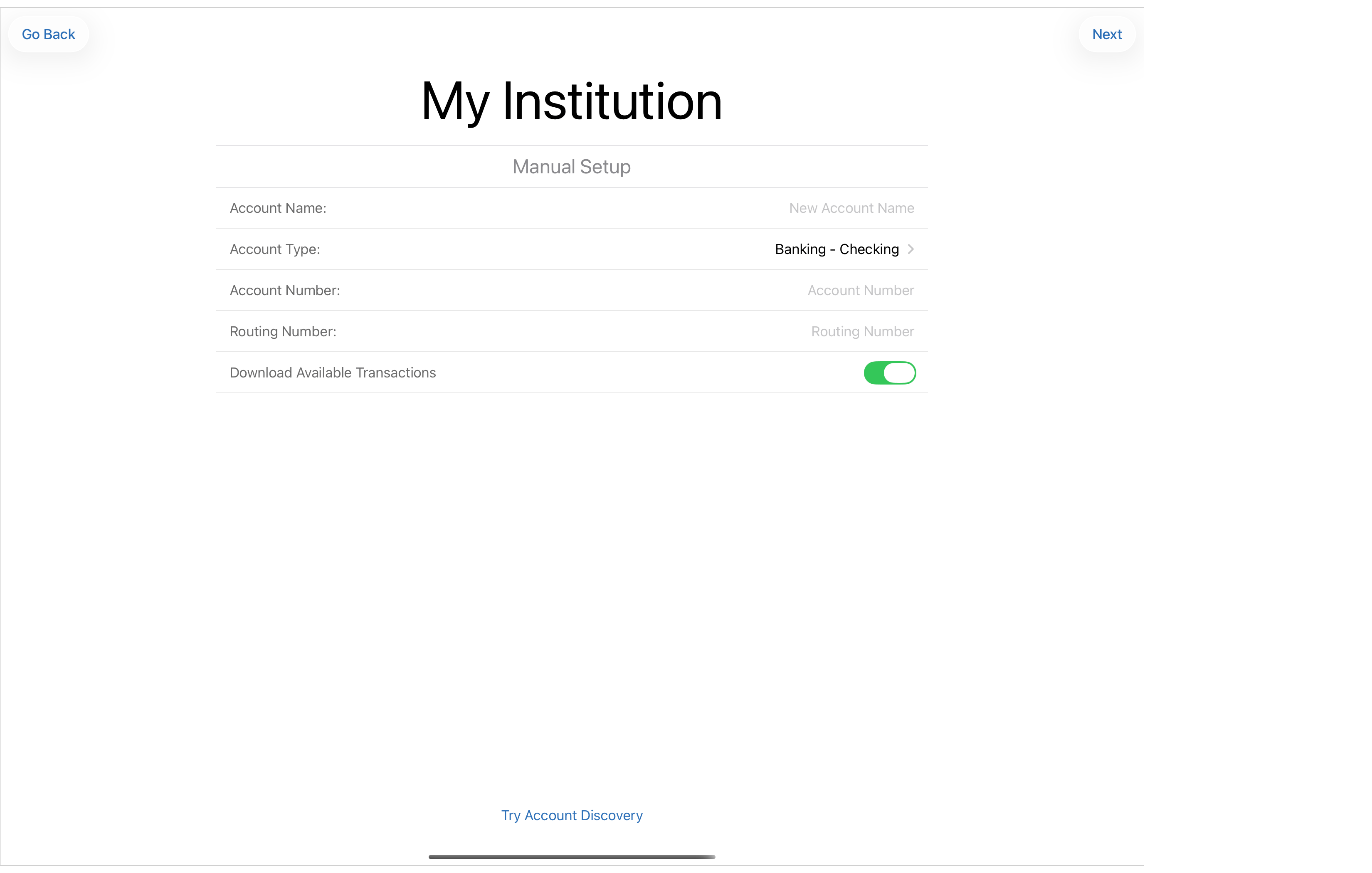
Task: Tap the Account Type: row label
Action: click(x=275, y=249)
